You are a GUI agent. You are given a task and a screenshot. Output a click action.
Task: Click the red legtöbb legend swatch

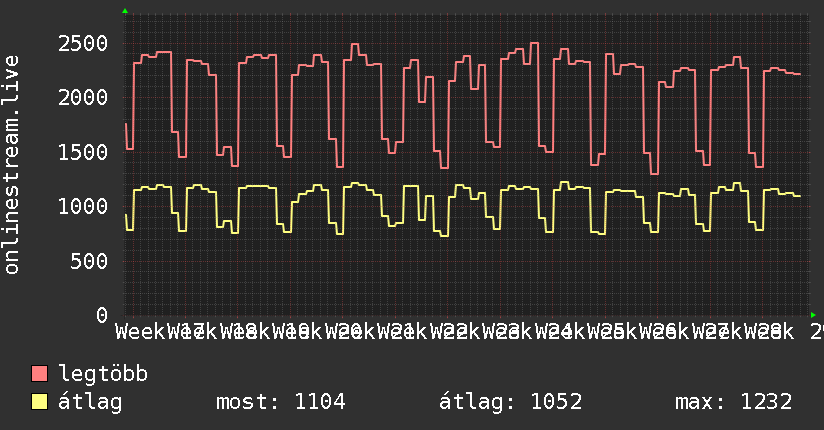point(39,374)
